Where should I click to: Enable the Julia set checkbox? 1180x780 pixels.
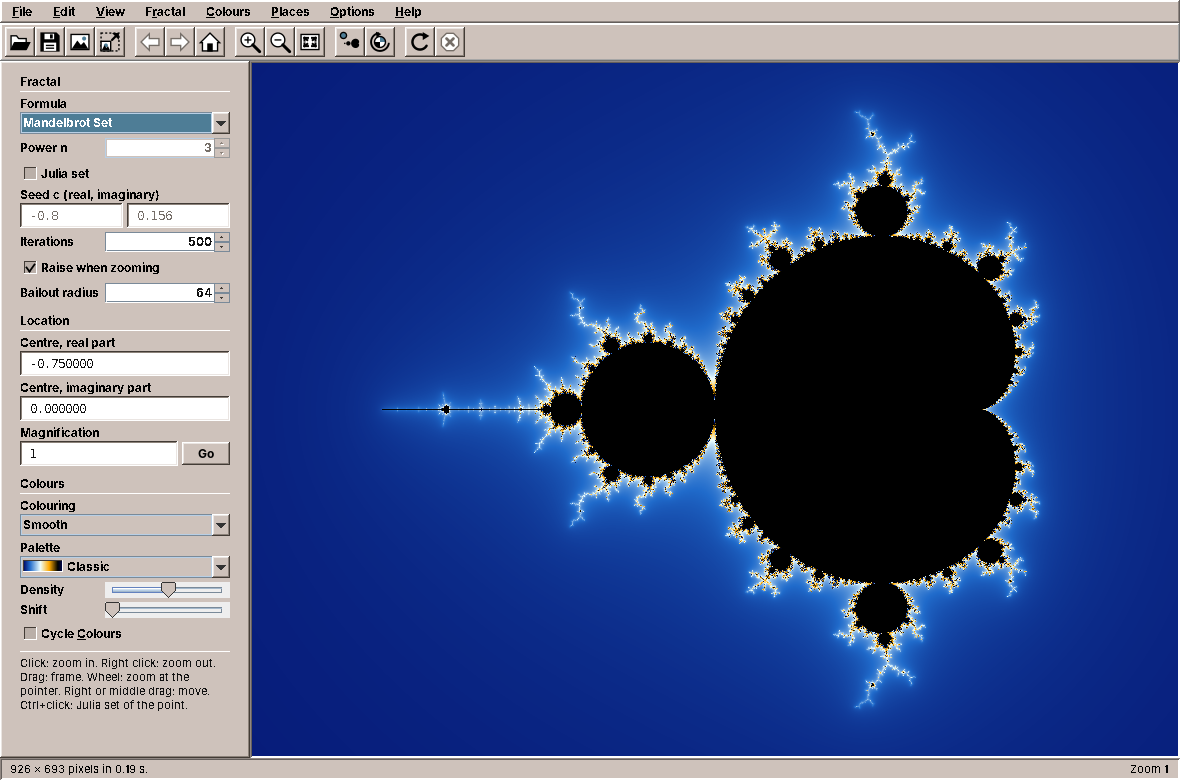pos(30,173)
